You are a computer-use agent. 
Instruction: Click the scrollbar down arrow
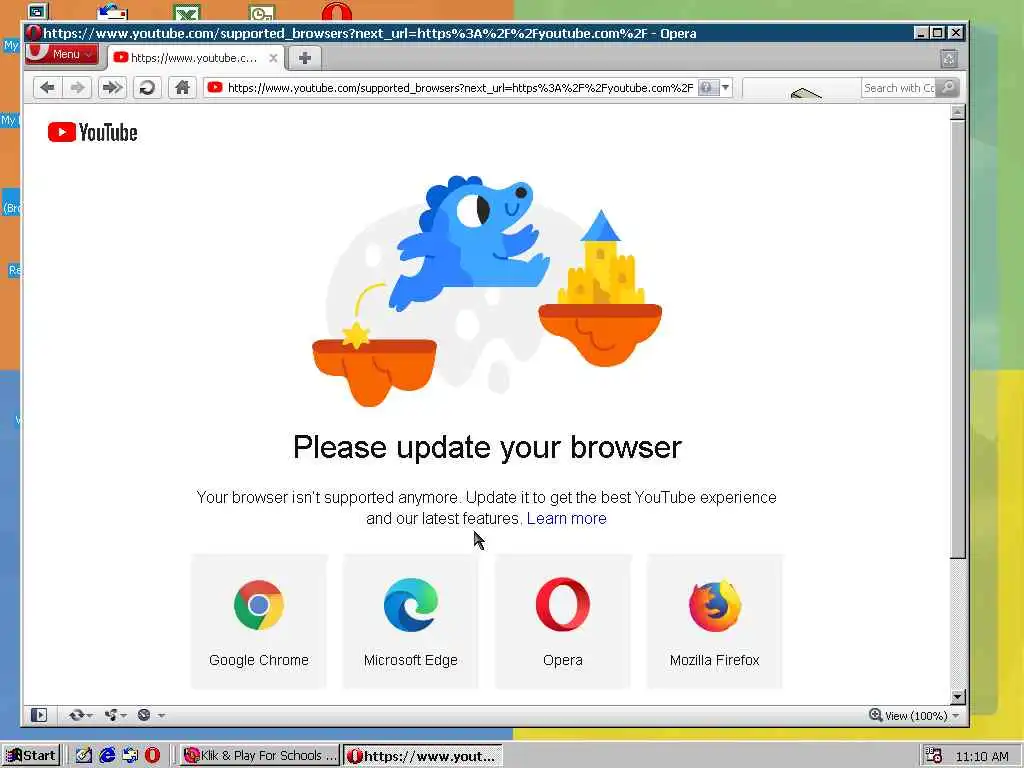coord(957,697)
